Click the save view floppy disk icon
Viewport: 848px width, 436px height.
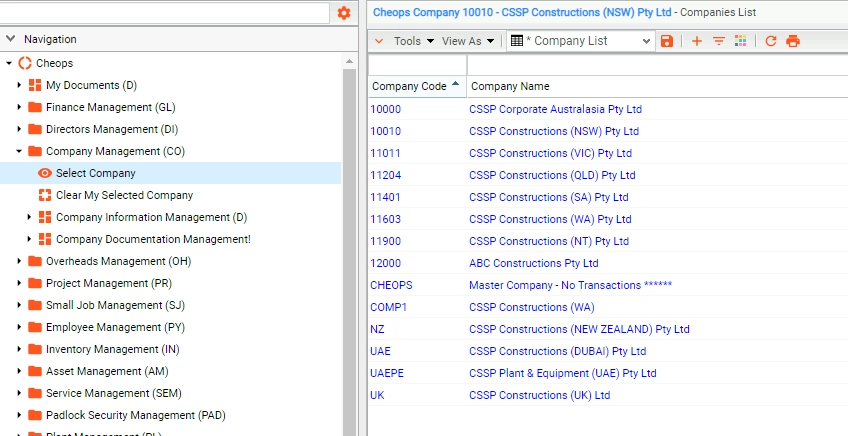coord(667,41)
